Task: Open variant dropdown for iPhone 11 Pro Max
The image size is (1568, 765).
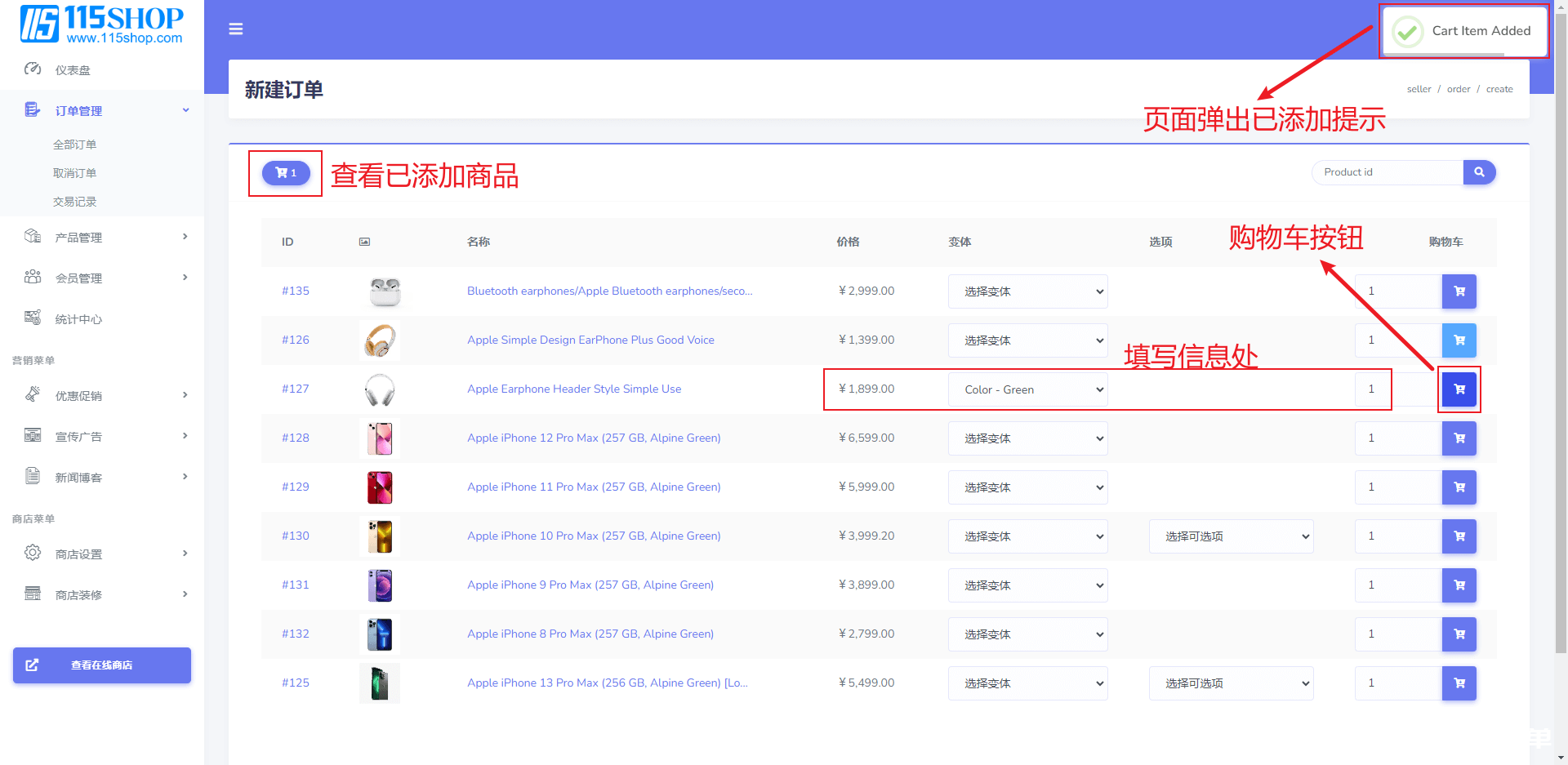Action: tap(1027, 487)
